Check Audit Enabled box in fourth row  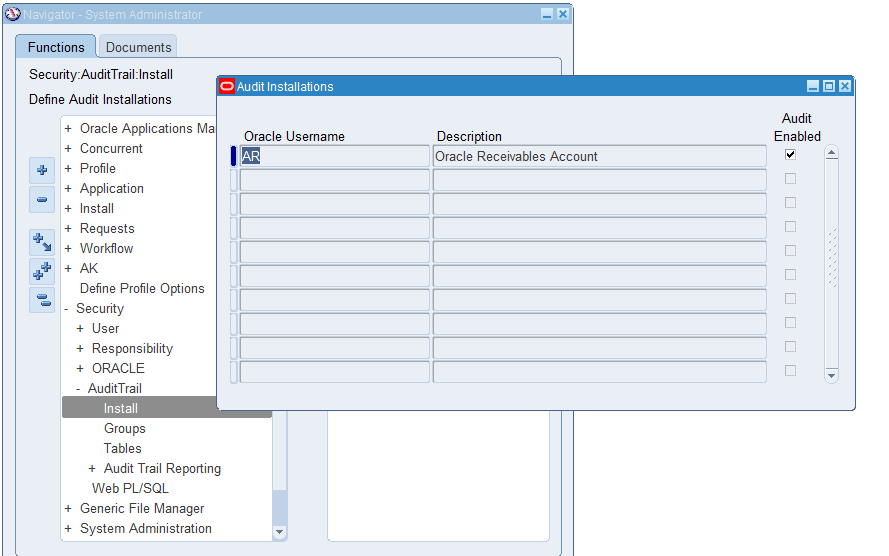790,226
